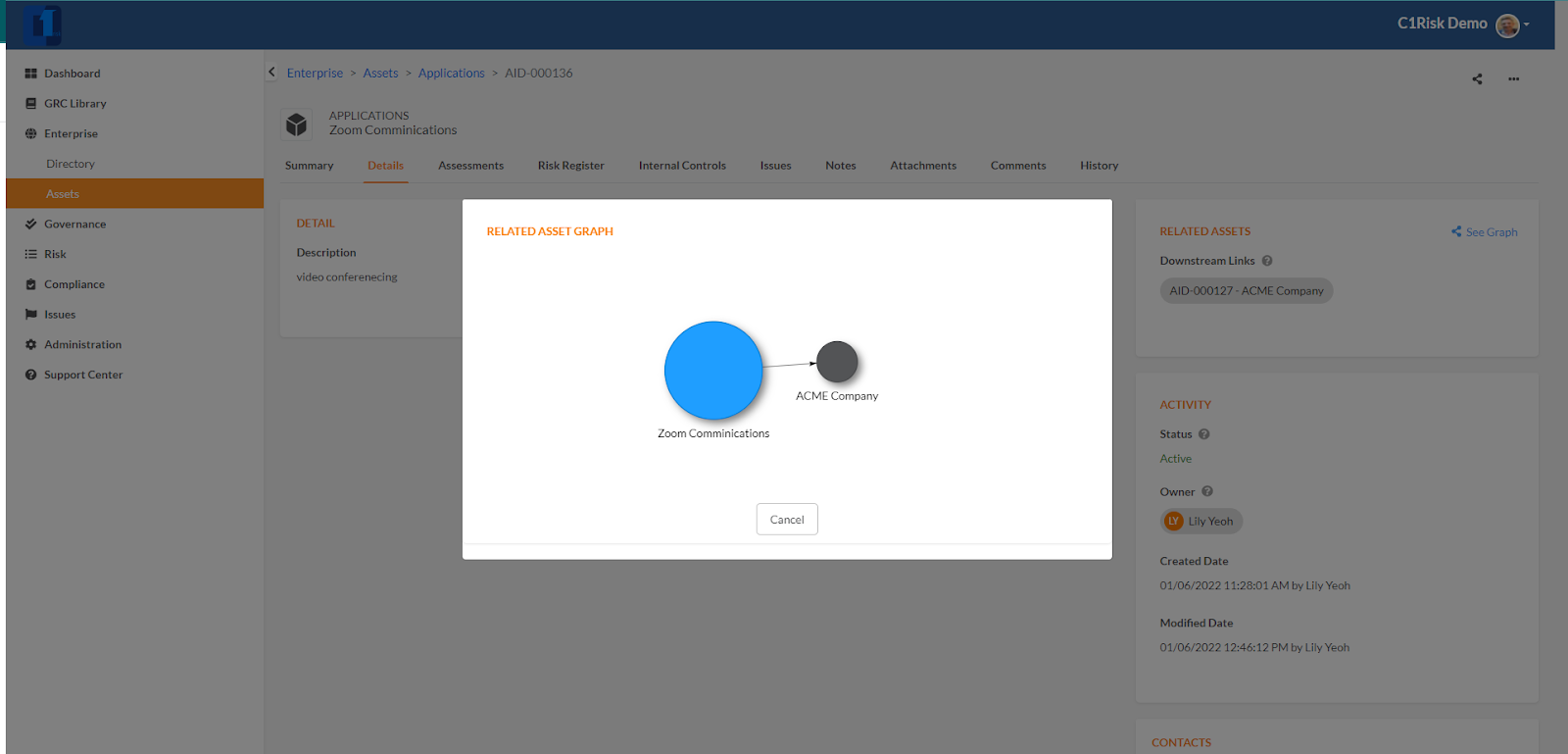The image size is (1568, 754).
Task: Open the Risk list icon
Action: [x=31, y=255]
